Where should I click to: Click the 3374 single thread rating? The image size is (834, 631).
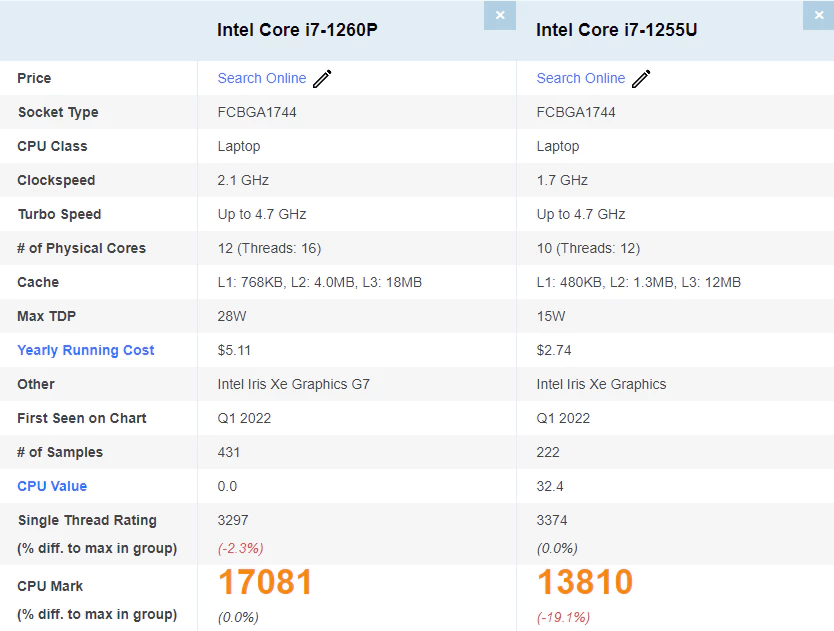[x=552, y=520]
